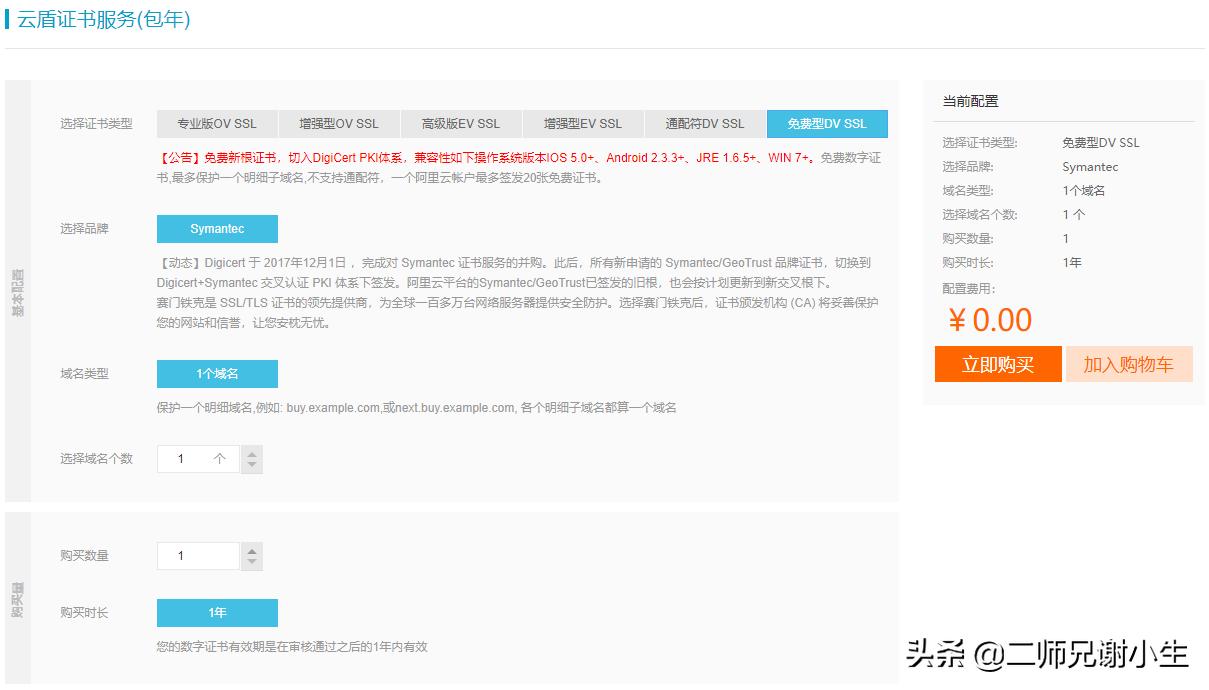Select the 1个域名 domain type option

coord(217,374)
